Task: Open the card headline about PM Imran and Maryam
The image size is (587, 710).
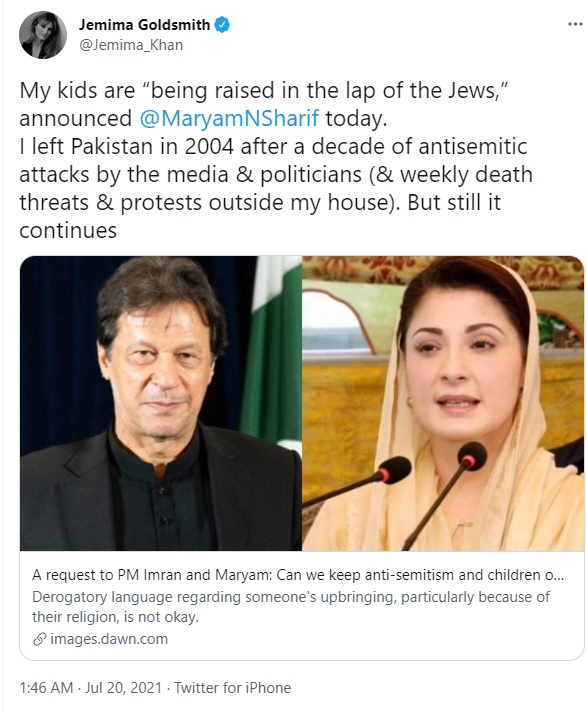Action: [298, 575]
